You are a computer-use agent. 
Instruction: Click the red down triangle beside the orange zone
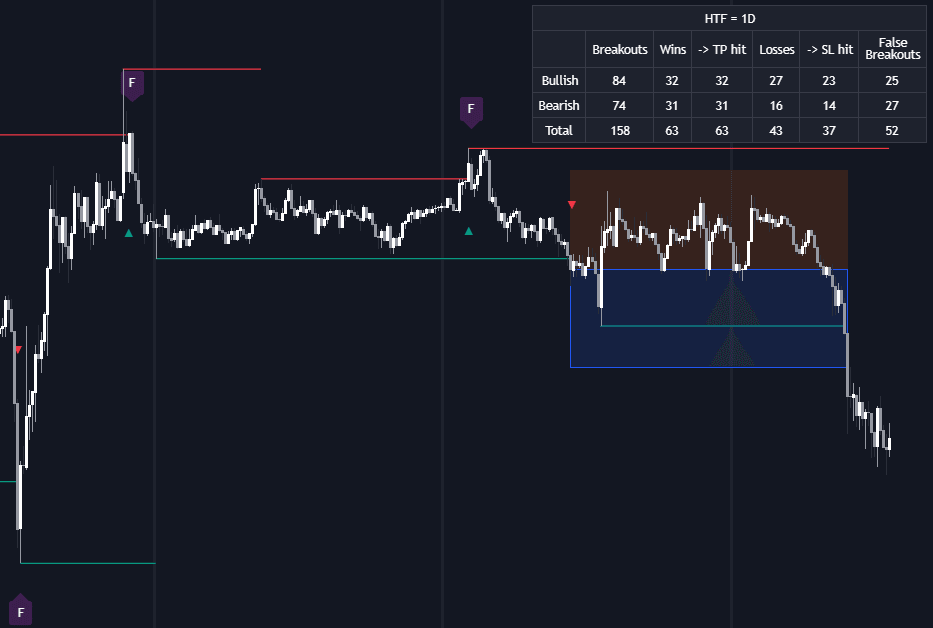pos(572,205)
